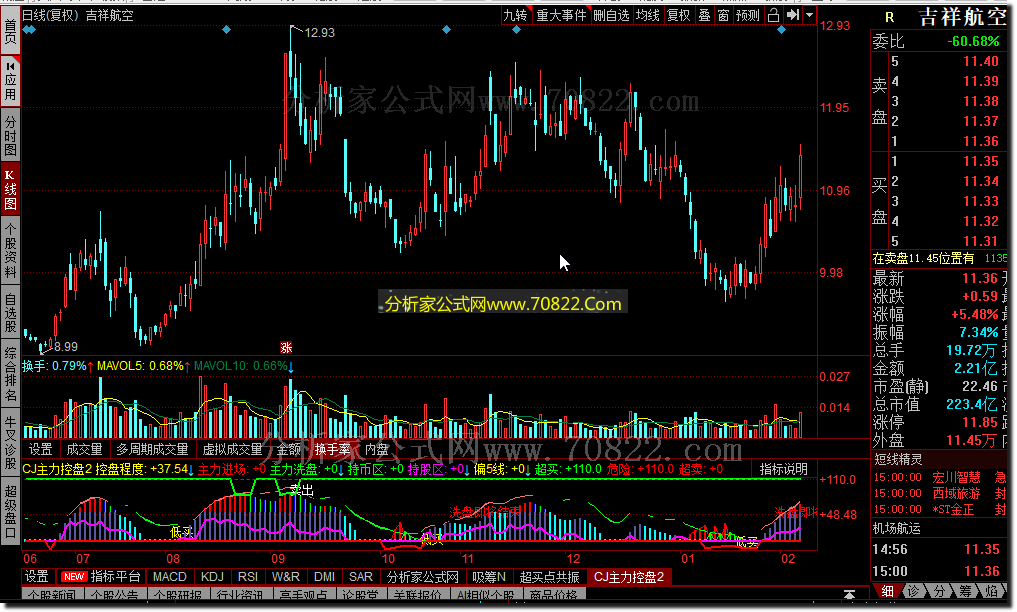Switch to DMI indicator

click(324, 576)
